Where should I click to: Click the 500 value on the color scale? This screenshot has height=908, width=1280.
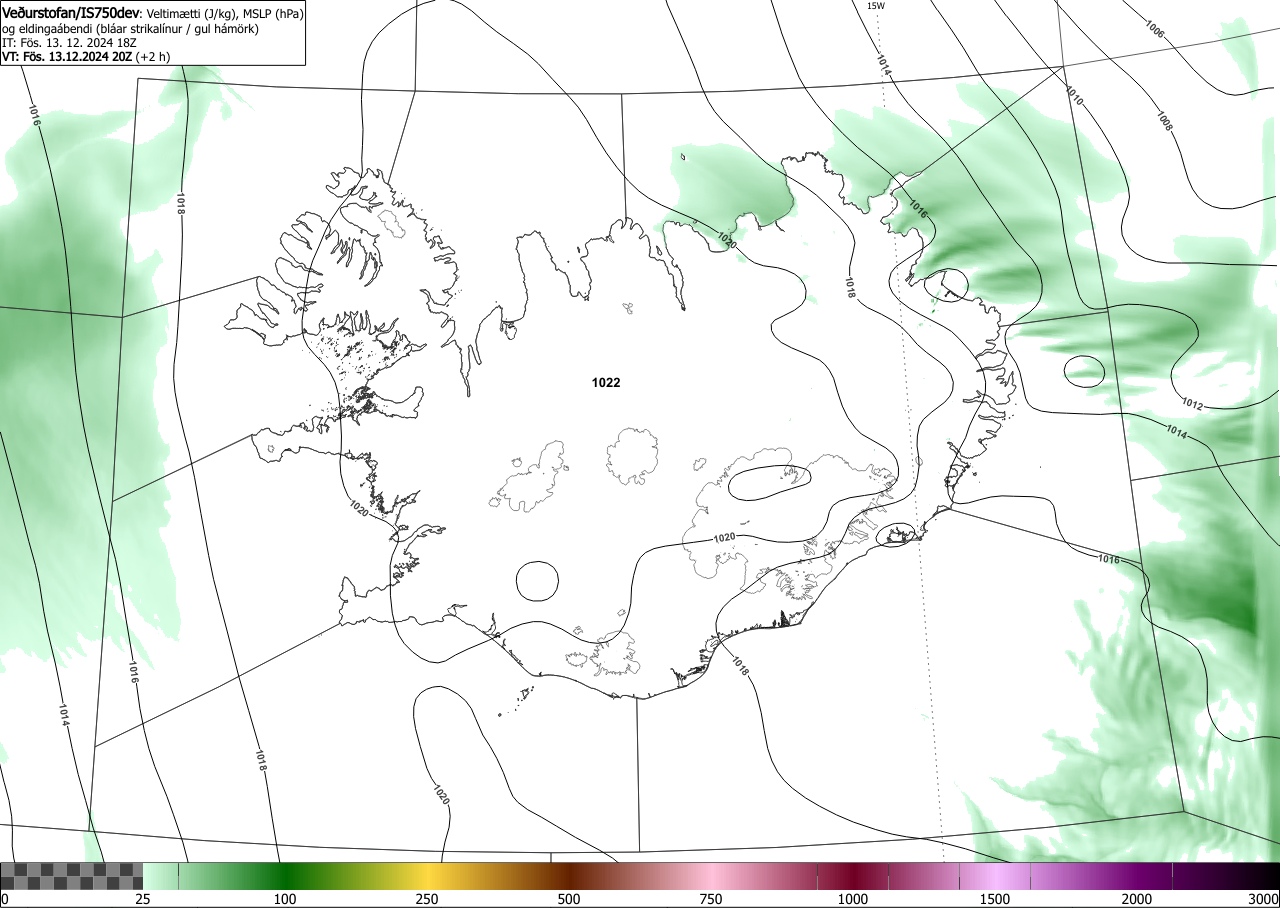[x=569, y=899]
